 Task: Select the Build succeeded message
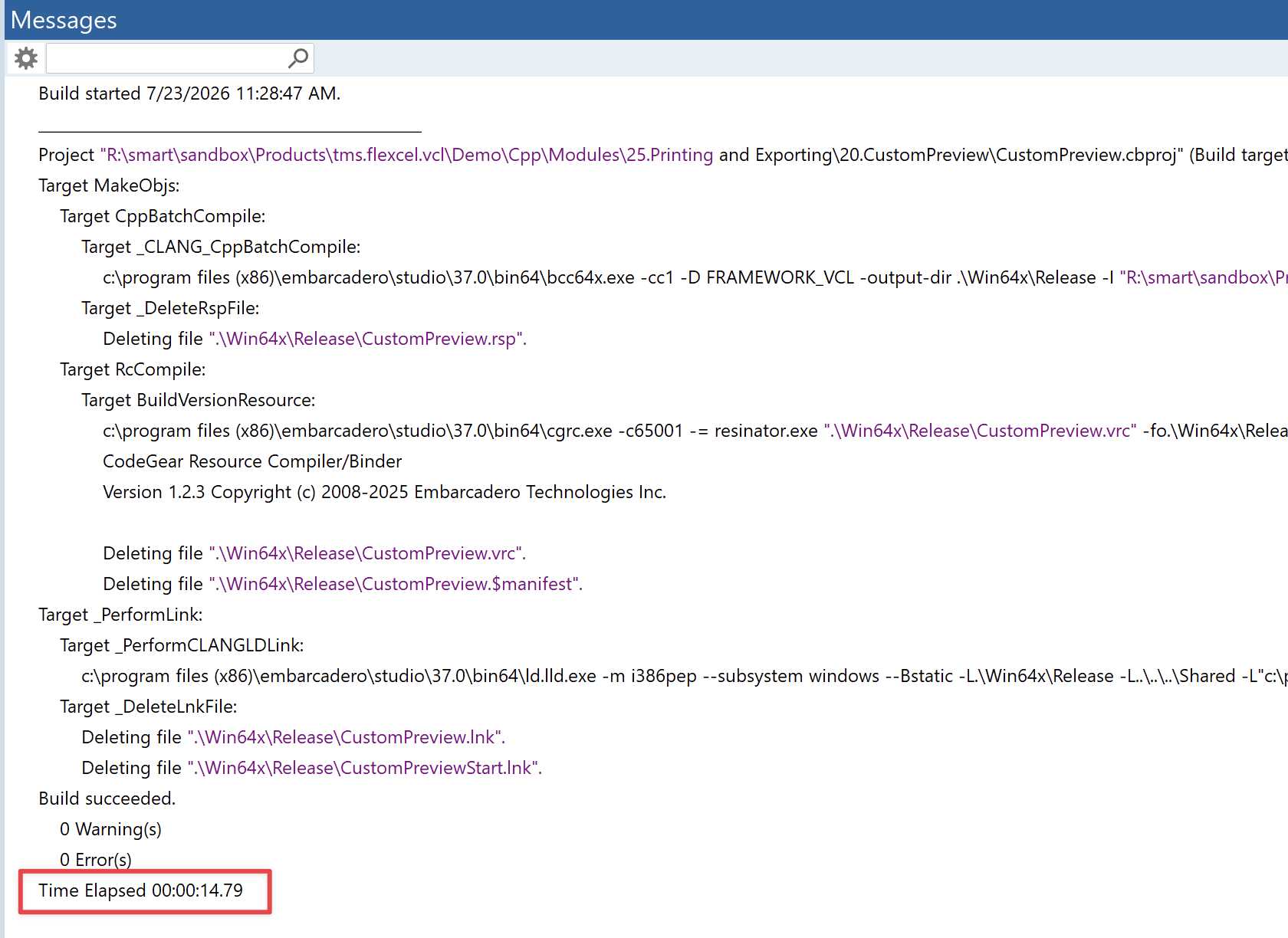(107, 799)
